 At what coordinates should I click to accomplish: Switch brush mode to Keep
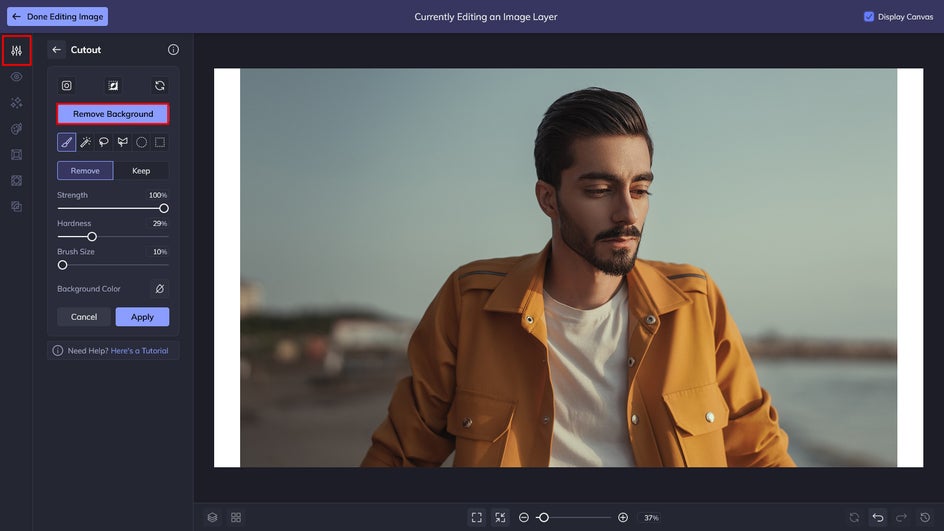tap(141, 171)
